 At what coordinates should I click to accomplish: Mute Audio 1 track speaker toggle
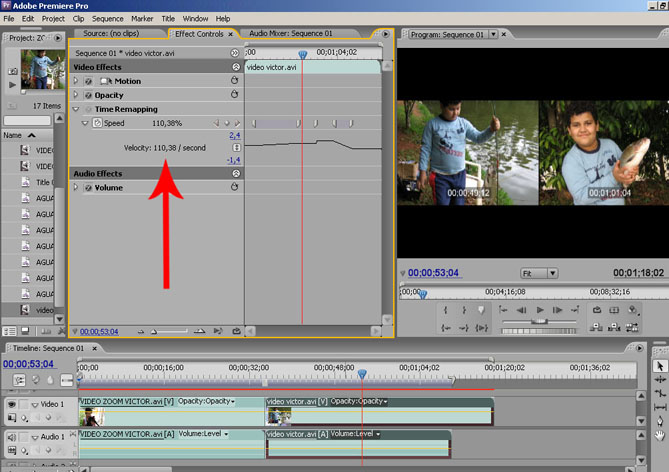click(12, 437)
